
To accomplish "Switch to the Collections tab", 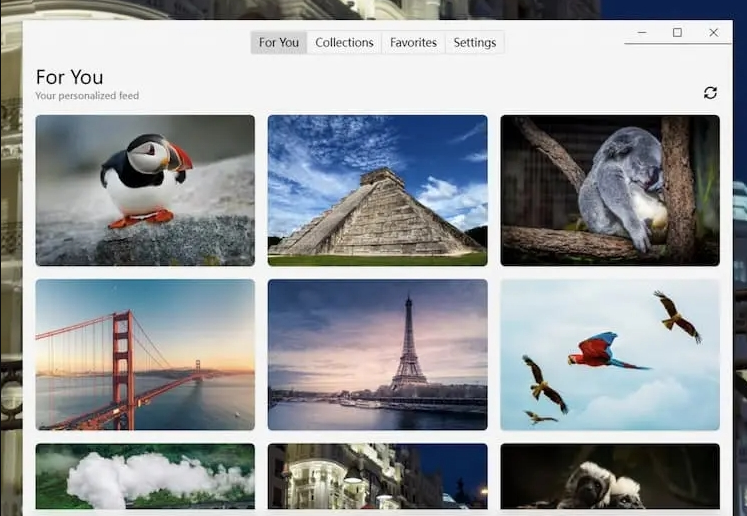I will [x=344, y=43].
